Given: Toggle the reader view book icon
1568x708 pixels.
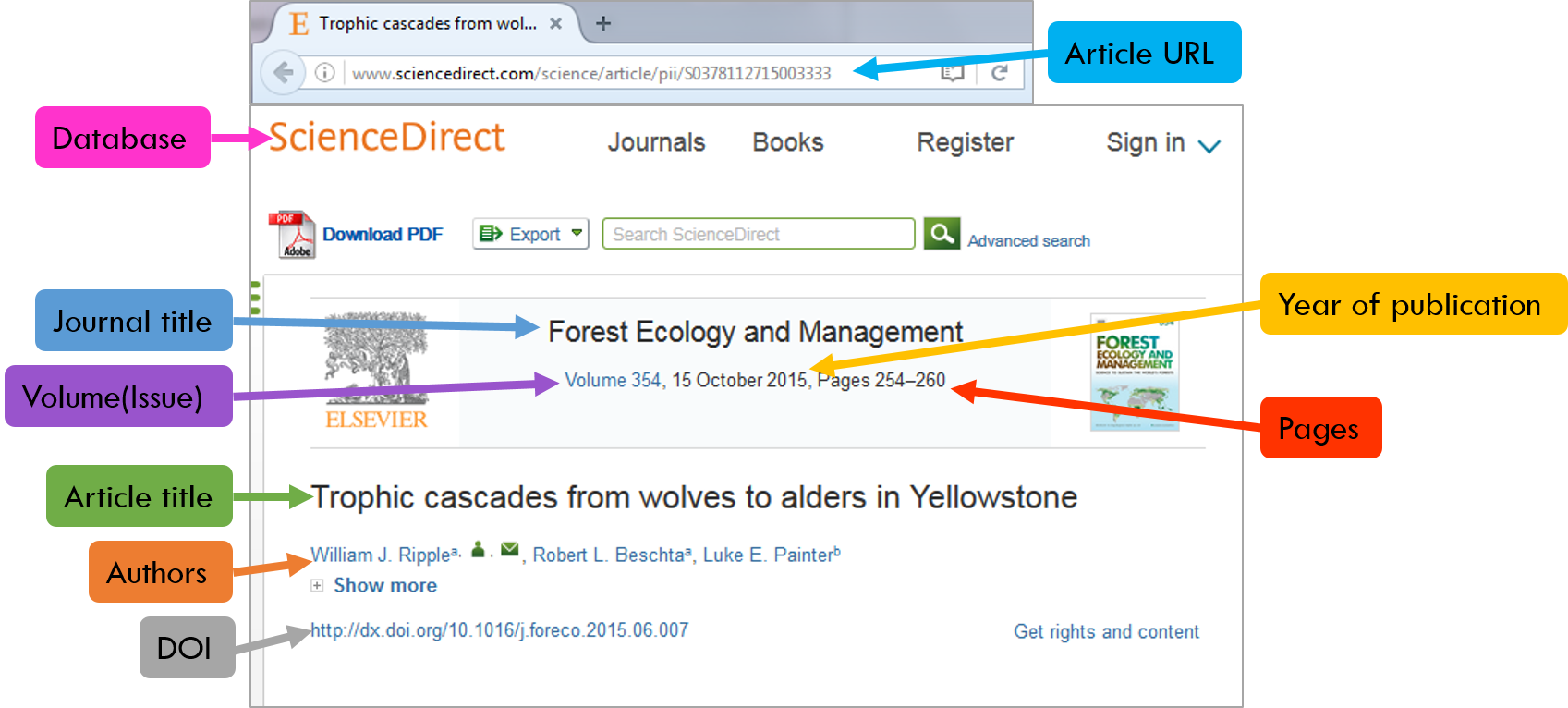Looking at the screenshot, I should click(x=953, y=73).
